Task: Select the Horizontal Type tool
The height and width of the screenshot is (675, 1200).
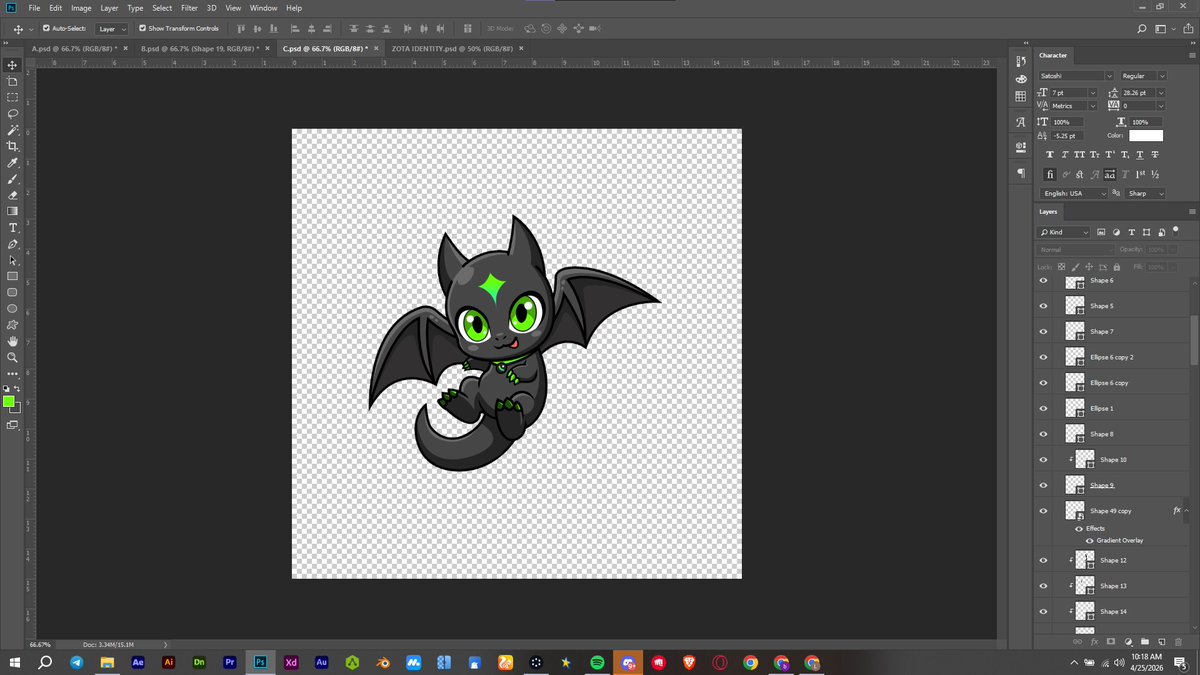Action: point(13,227)
